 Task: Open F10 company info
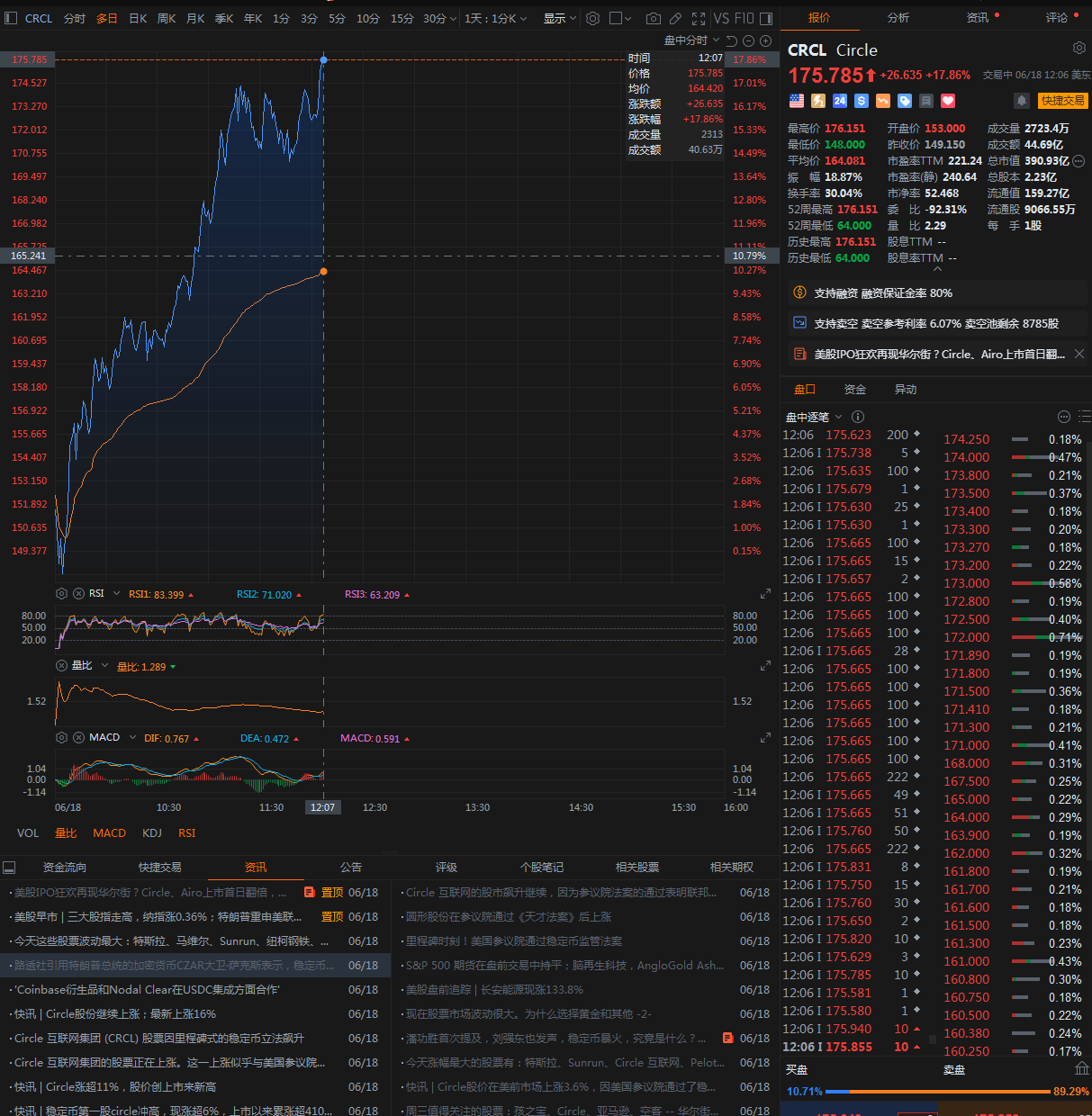tap(744, 18)
